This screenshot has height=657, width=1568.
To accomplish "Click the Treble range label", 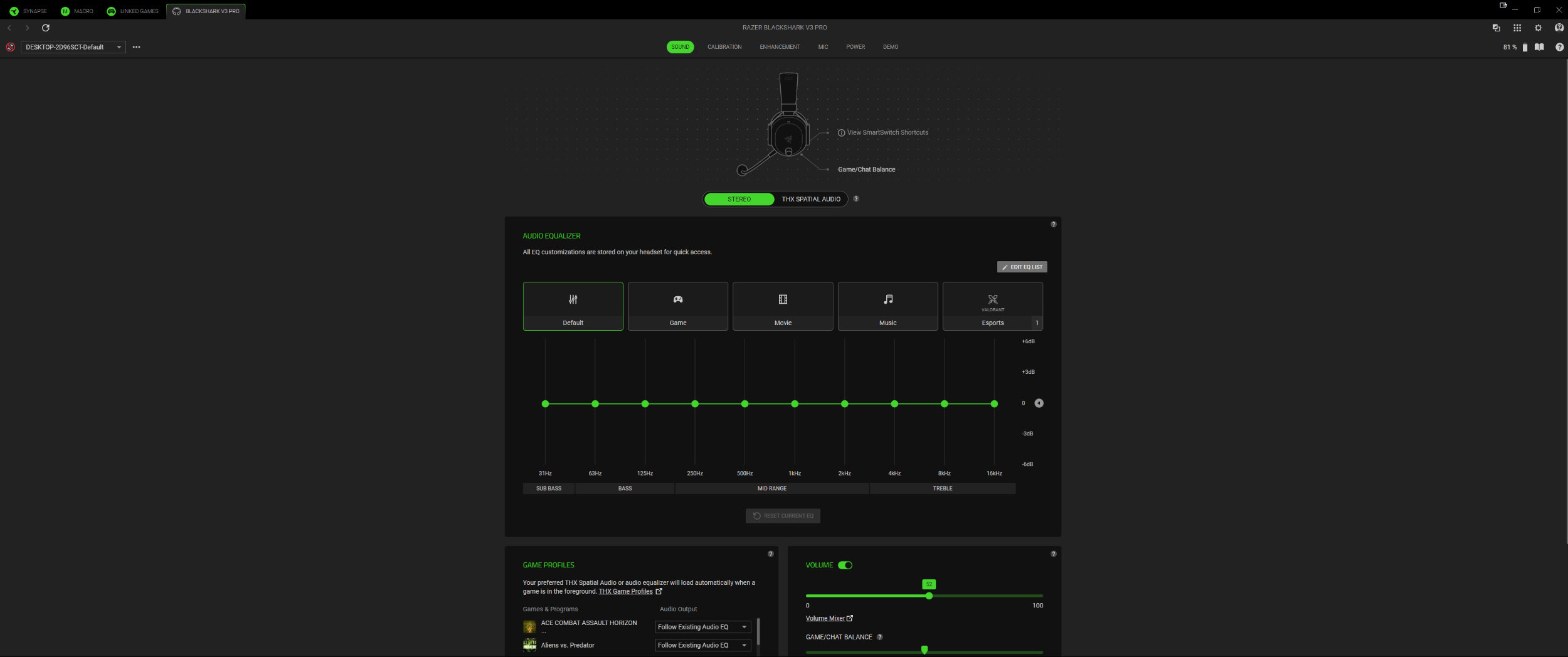I will (943, 489).
